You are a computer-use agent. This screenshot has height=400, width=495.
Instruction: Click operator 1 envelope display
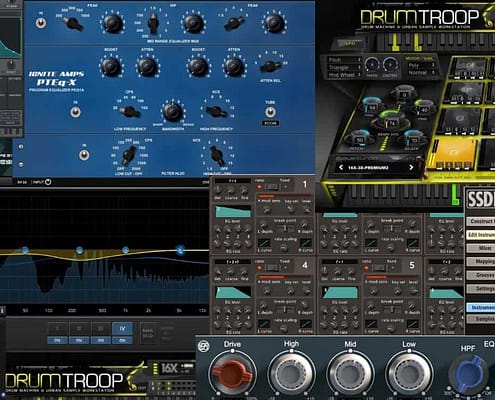233,212
